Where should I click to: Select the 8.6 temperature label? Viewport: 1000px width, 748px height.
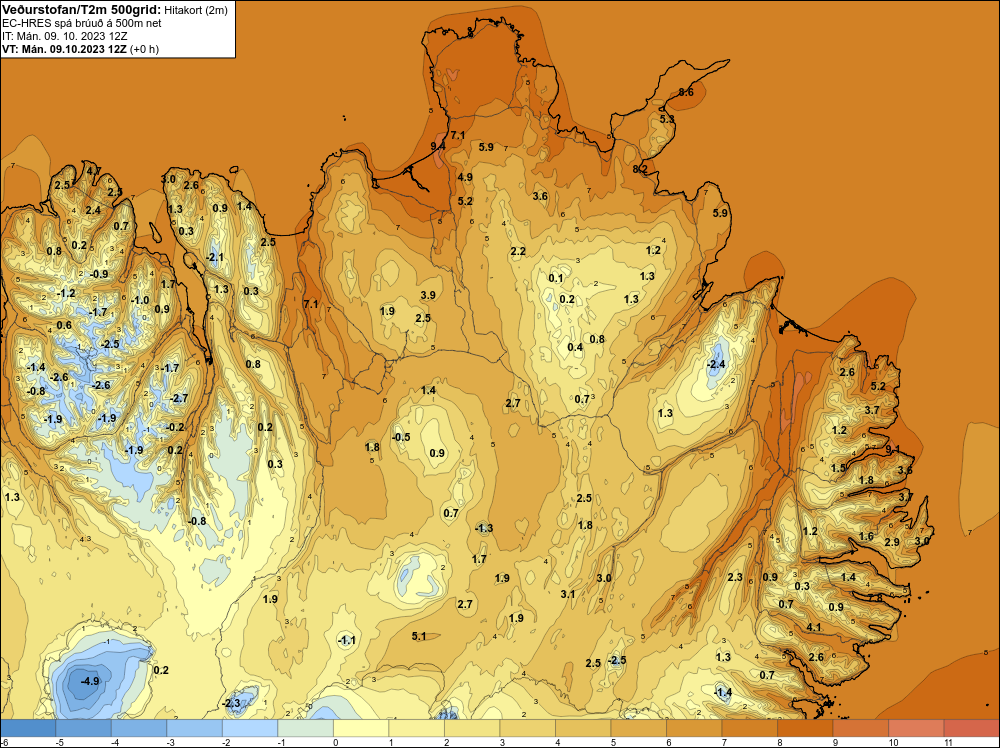686,92
